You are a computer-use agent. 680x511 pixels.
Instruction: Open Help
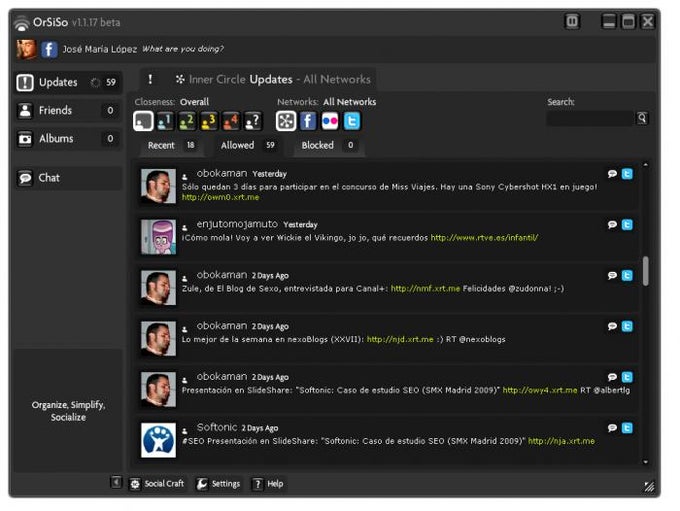(x=268, y=484)
